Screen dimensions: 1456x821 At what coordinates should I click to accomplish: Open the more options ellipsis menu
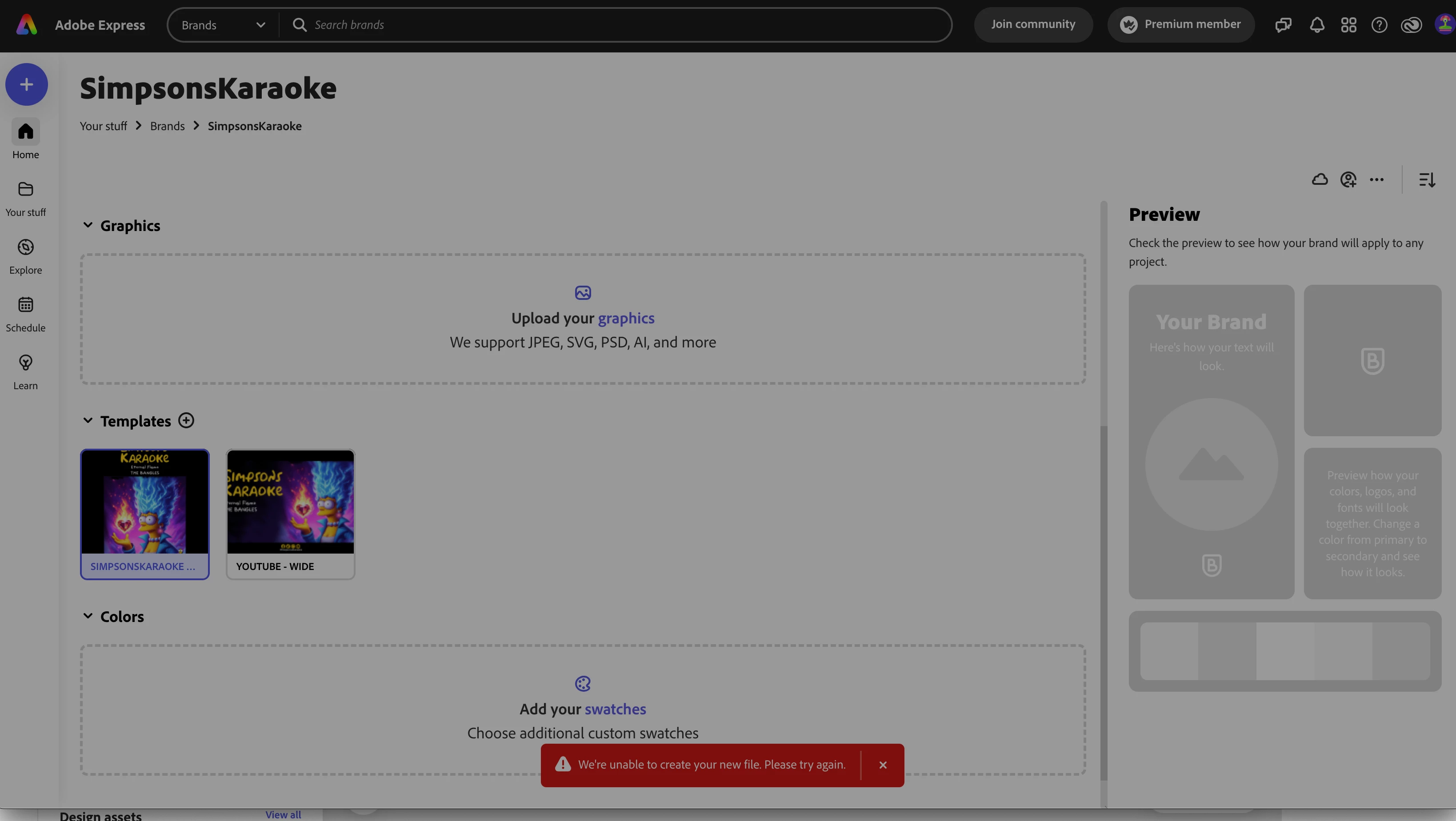point(1377,179)
